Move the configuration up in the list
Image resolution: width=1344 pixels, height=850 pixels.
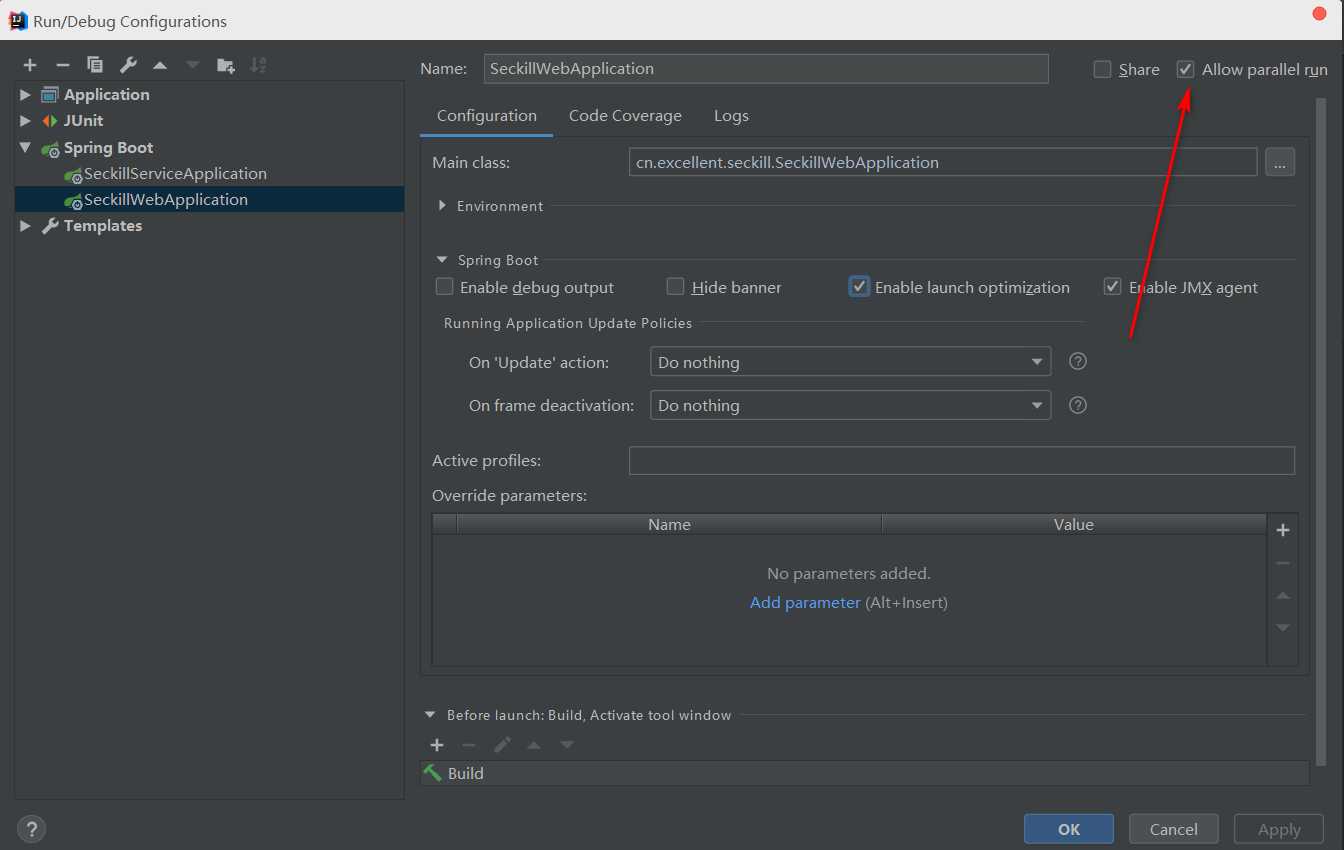160,65
